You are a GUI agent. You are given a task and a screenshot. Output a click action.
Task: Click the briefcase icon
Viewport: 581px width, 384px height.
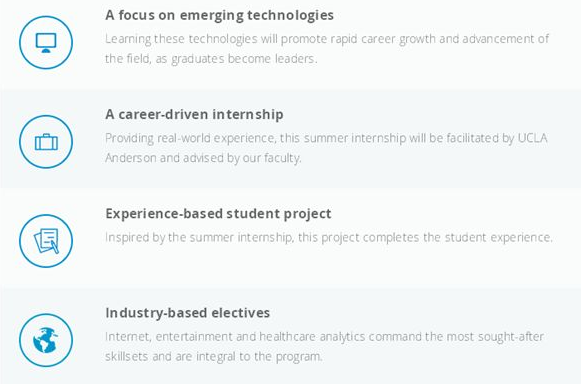46,142
